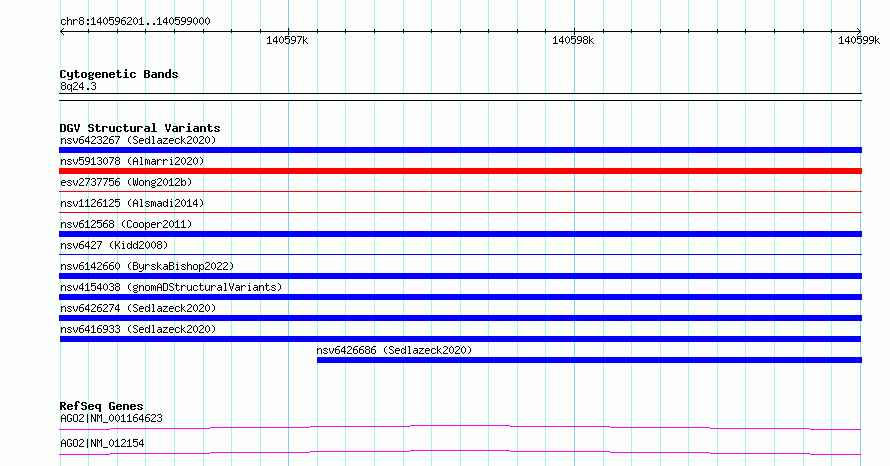Viewport: 890px width, 466px height.
Task: Open variant nsv6427 (Kidd2008) label
Action: pyautogui.click(x=114, y=245)
